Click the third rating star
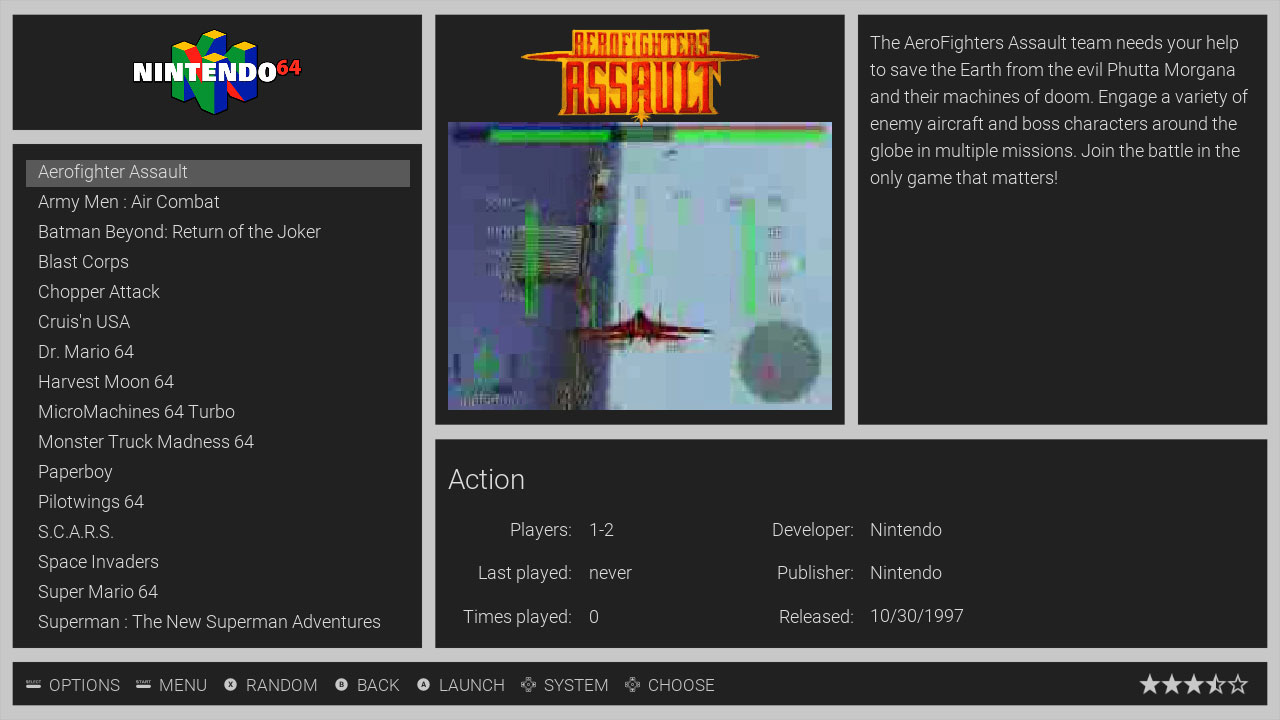The height and width of the screenshot is (720, 1280). coord(1194,684)
